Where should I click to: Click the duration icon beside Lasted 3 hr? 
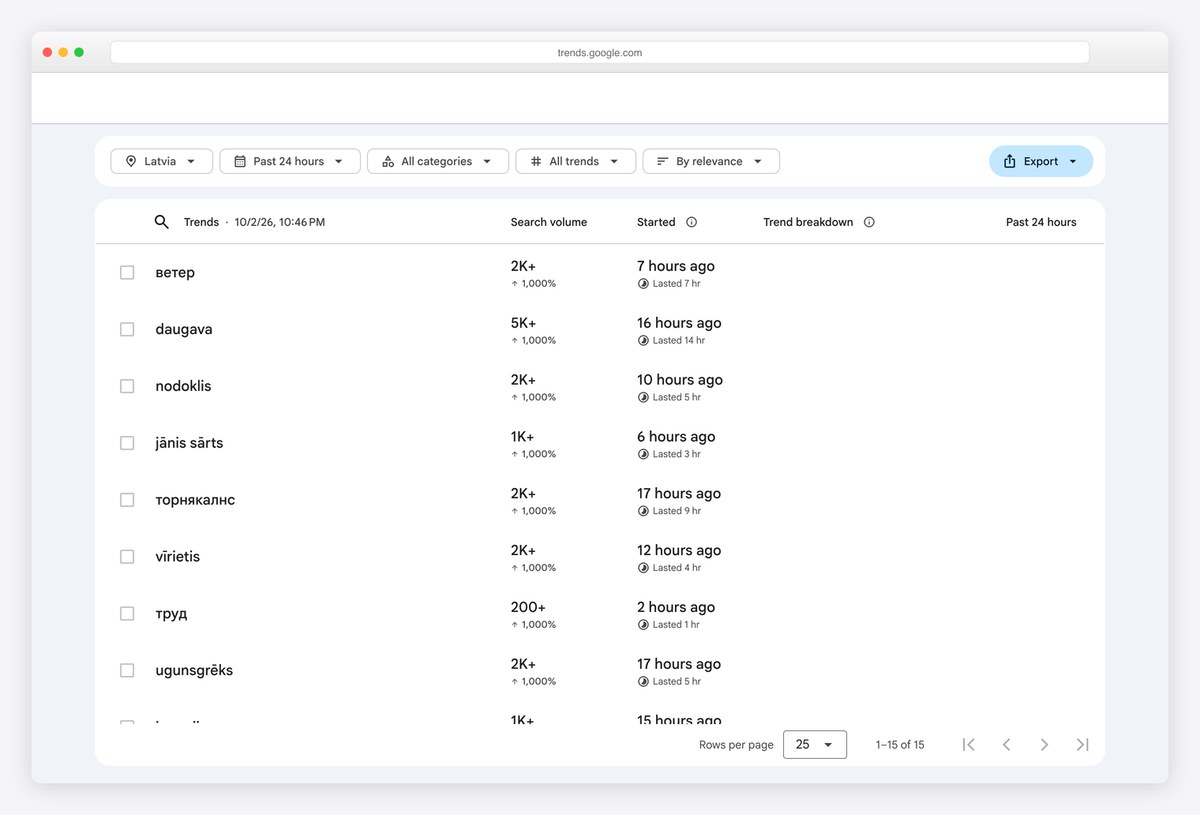pos(643,454)
